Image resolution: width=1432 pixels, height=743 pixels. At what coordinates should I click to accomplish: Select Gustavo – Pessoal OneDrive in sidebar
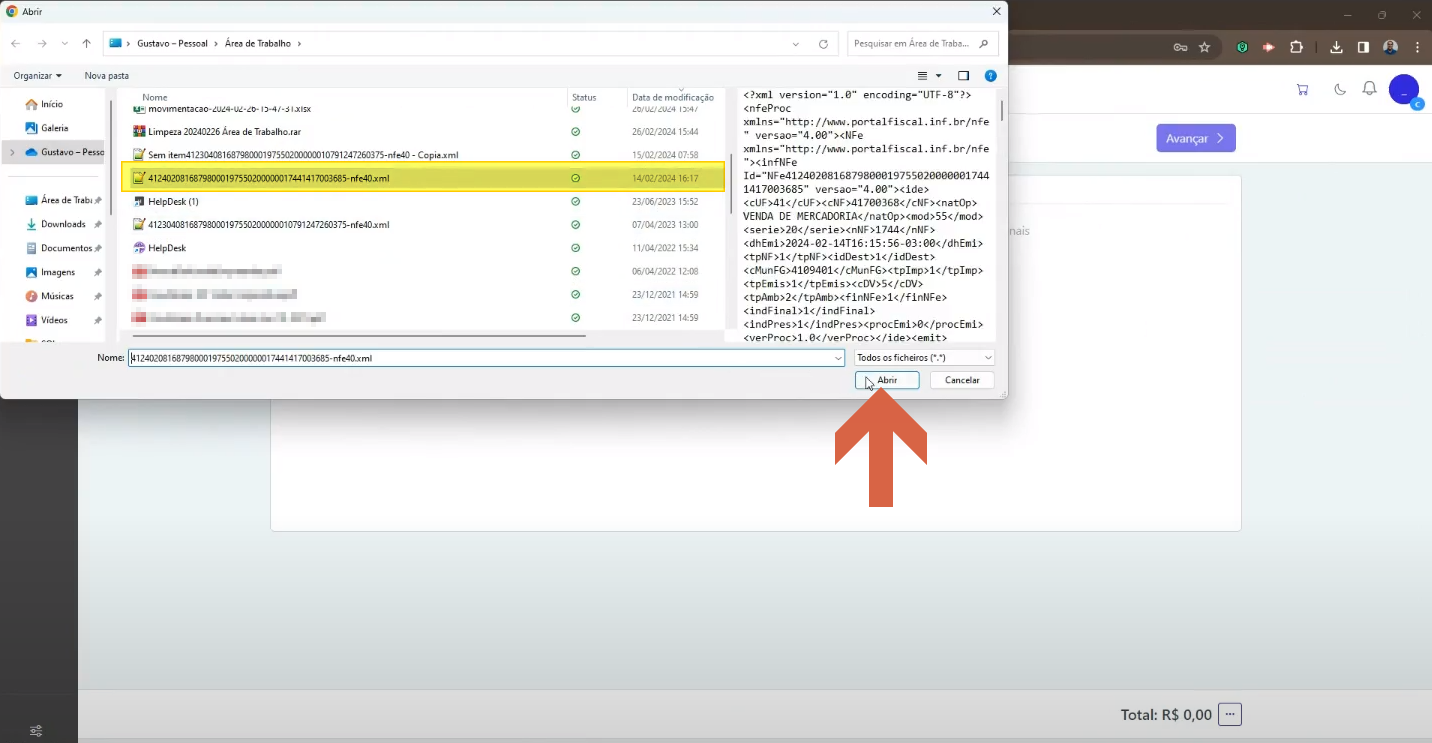coord(64,152)
